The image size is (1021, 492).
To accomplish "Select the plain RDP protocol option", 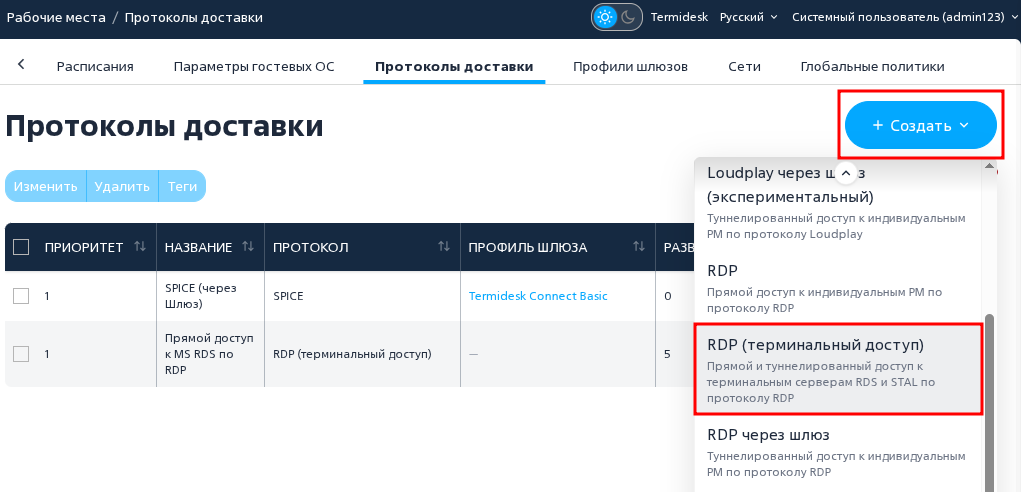I will click(x=839, y=289).
